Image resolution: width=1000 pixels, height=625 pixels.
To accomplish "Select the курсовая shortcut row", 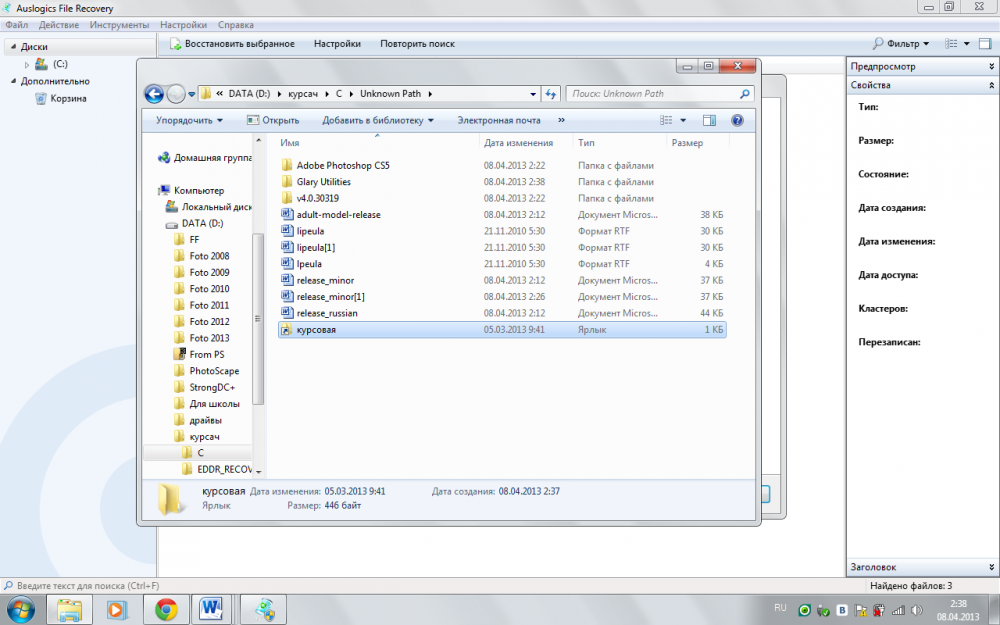I will coord(502,330).
